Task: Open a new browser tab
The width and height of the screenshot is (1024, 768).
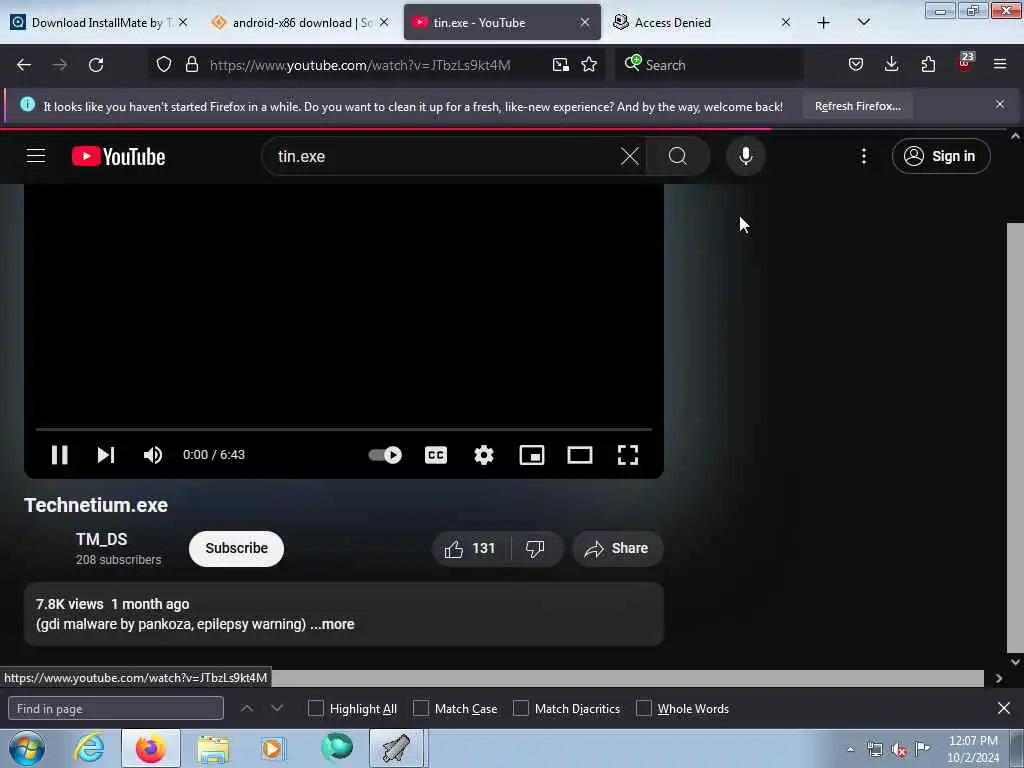Action: tap(824, 23)
